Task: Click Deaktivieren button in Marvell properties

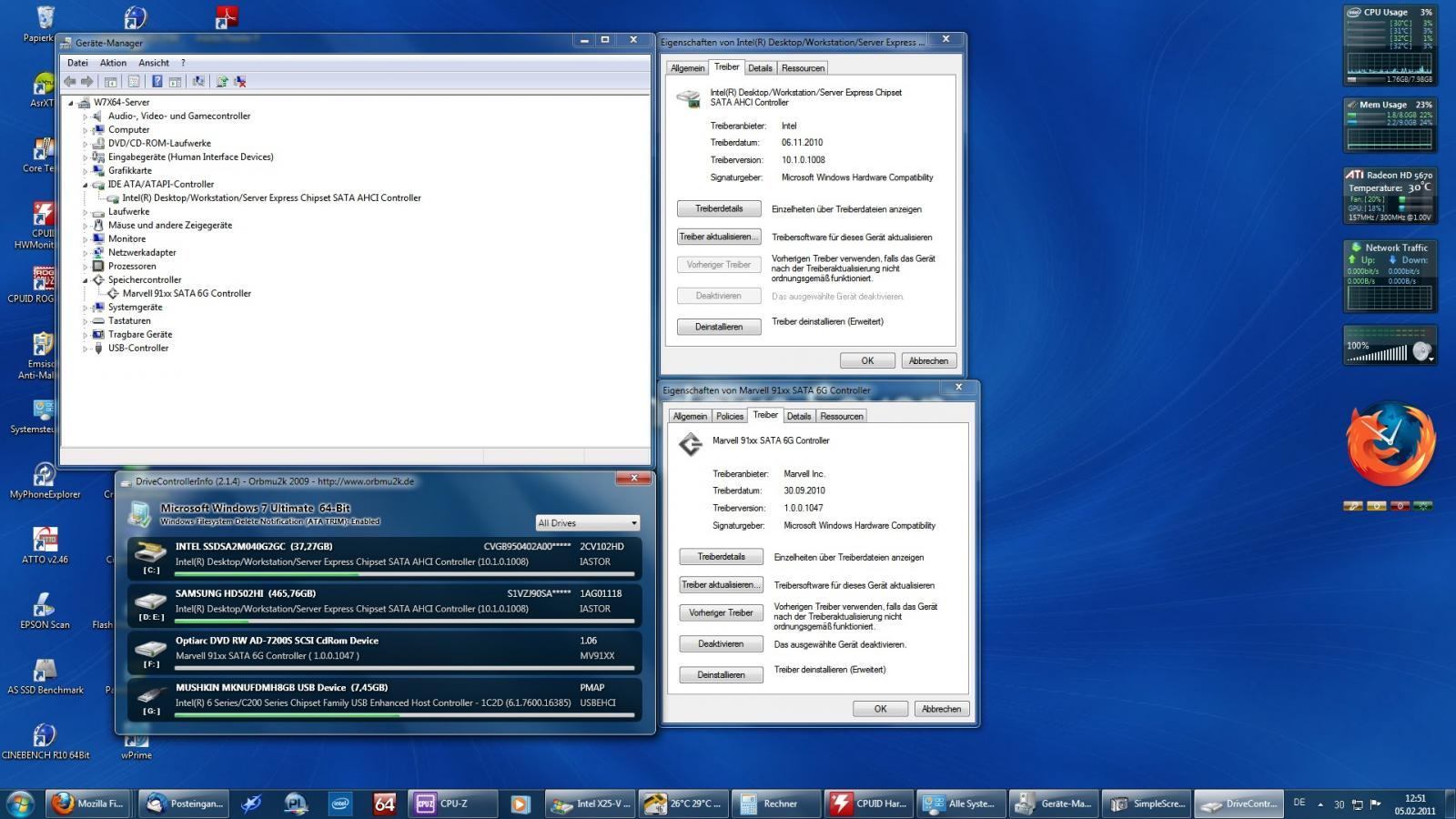Action: [x=721, y=643]
